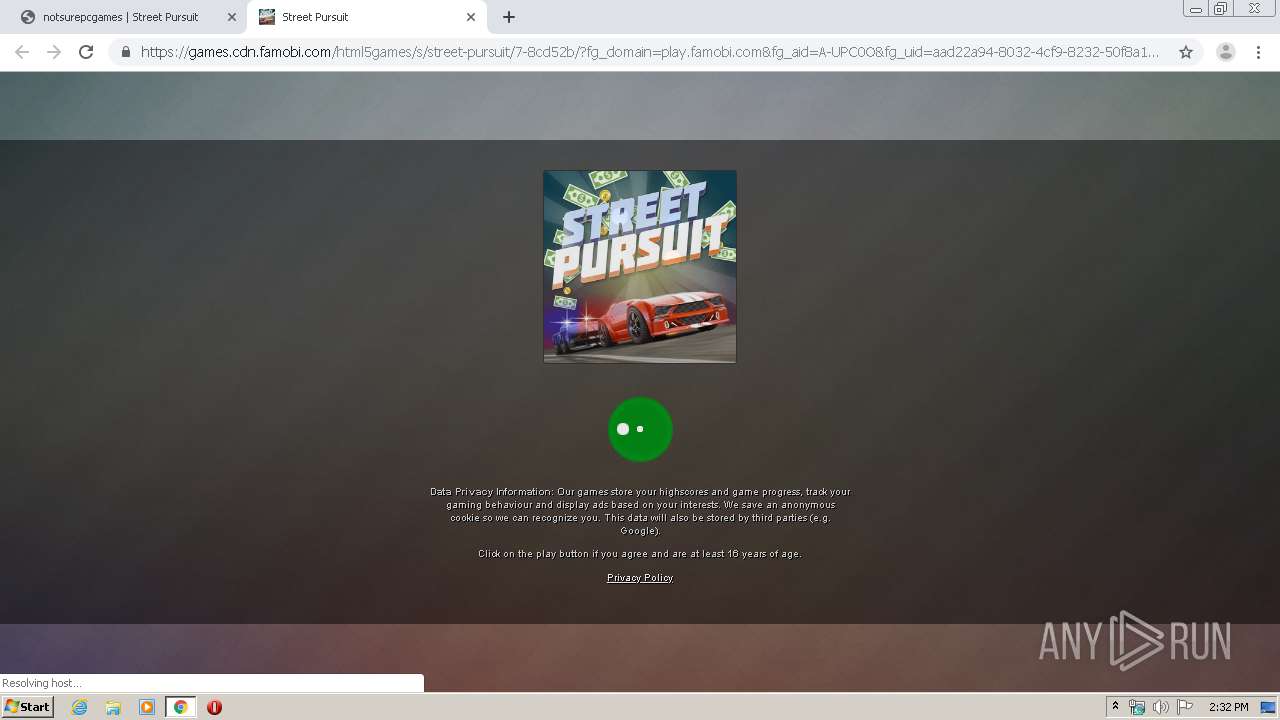This screenshot has width=1280, height=720.
Task: Open the volume speaker tray icon
Action: click(x=1160, y=707)
